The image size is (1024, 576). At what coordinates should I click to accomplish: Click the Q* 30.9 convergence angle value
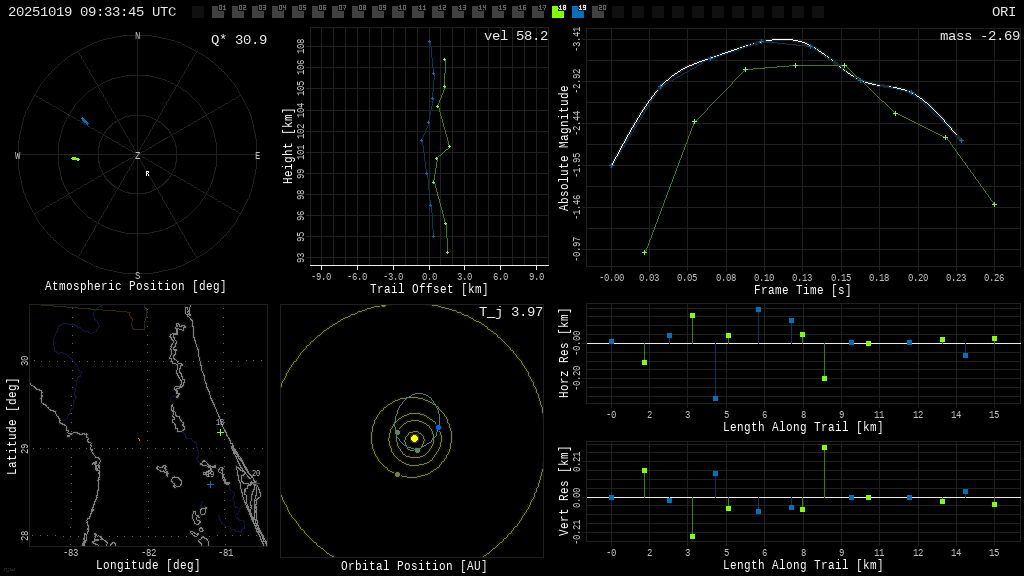tap(239, 40)
